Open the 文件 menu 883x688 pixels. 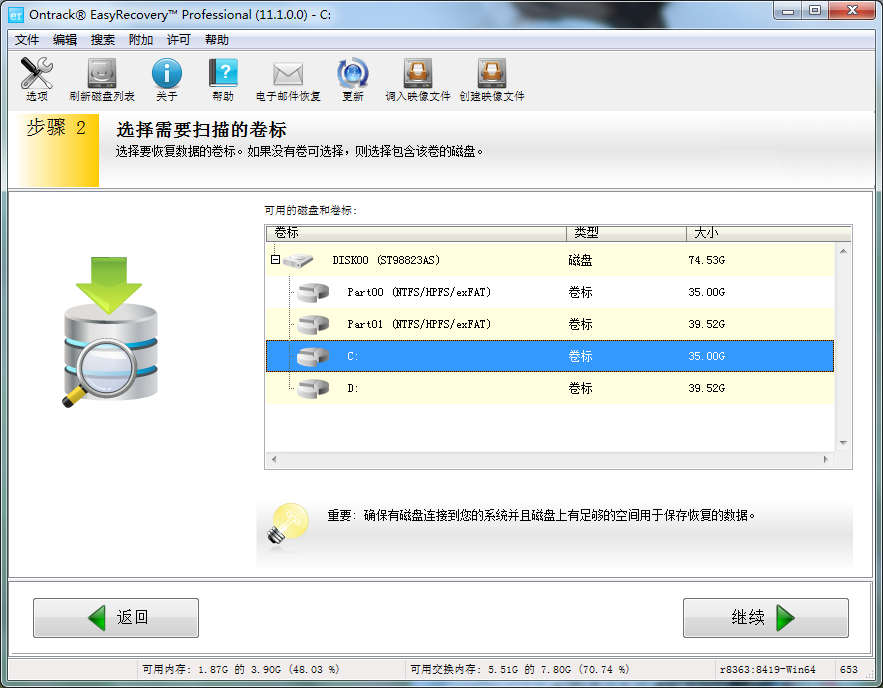pyautogui.click(x=27, y=40)
